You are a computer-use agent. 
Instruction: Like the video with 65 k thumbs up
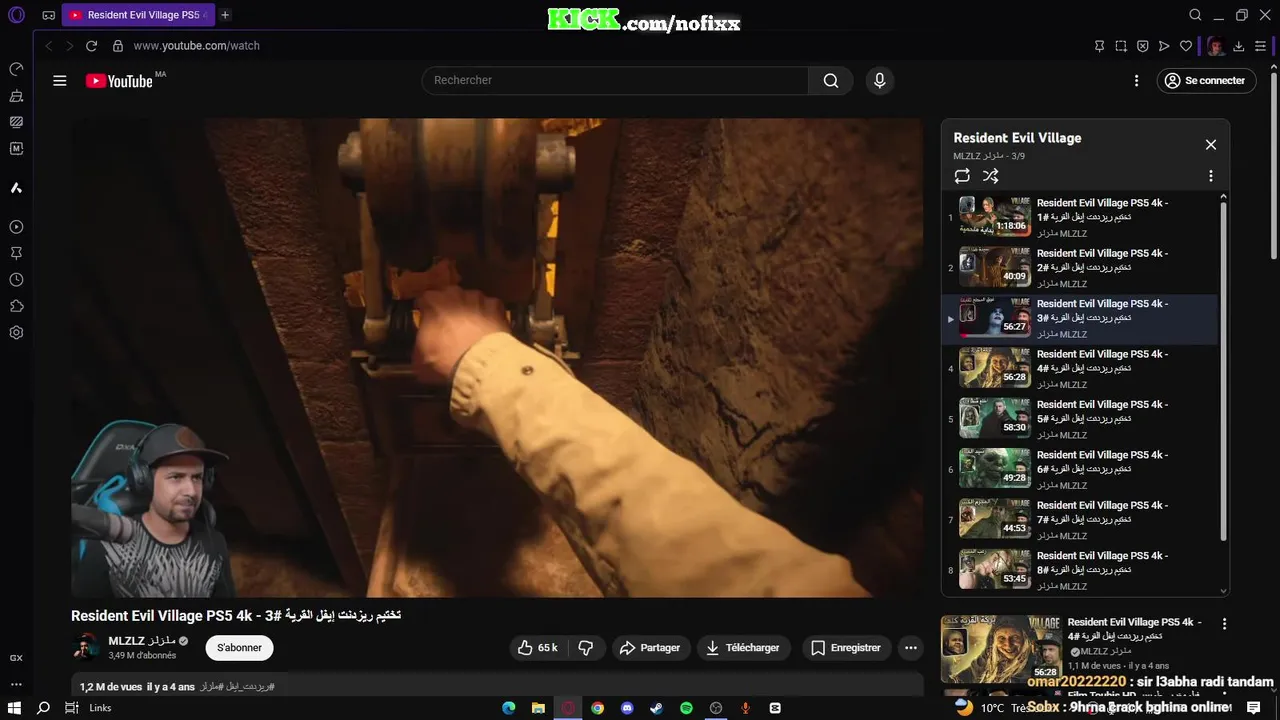538,648
